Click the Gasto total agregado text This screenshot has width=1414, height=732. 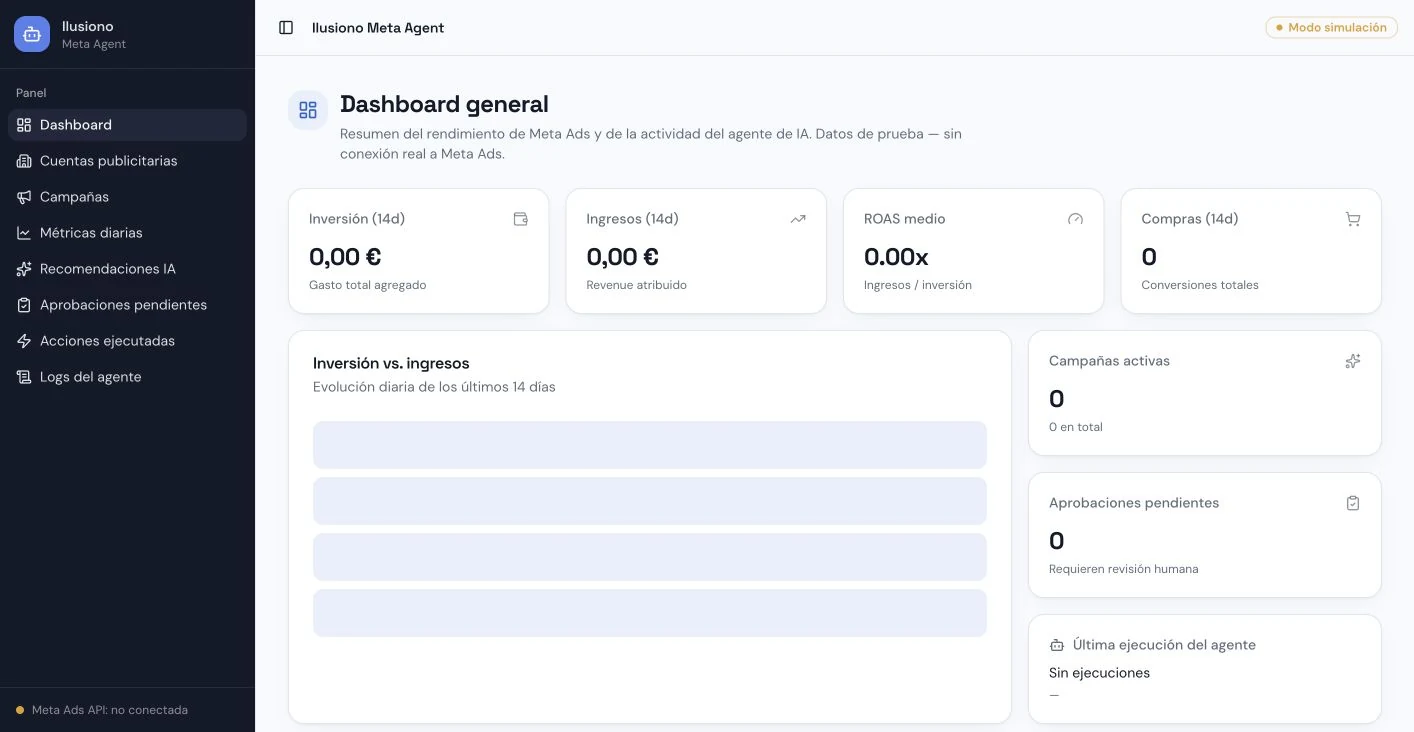tap(368, 285)
